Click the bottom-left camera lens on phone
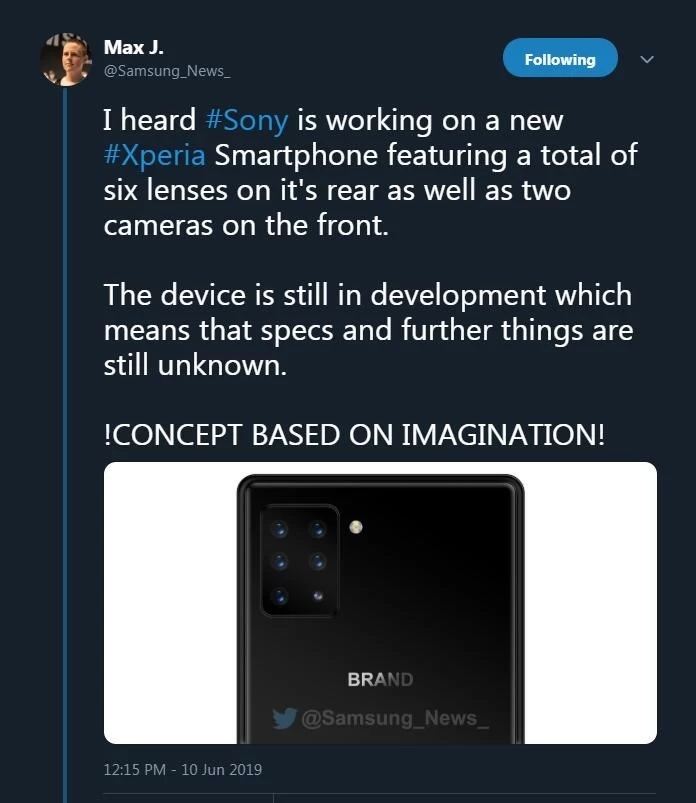This screenshot has height=803, width=696. click(279, 595)
